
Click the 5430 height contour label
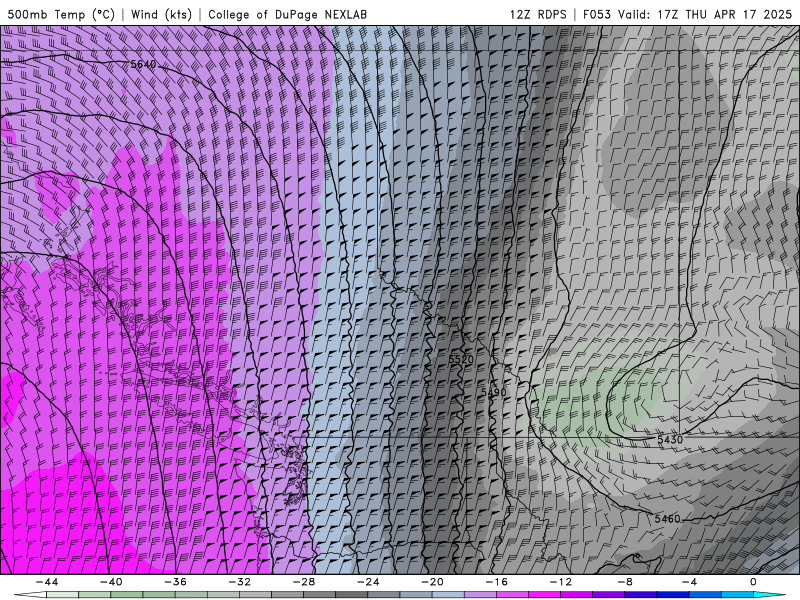(669, 439)
